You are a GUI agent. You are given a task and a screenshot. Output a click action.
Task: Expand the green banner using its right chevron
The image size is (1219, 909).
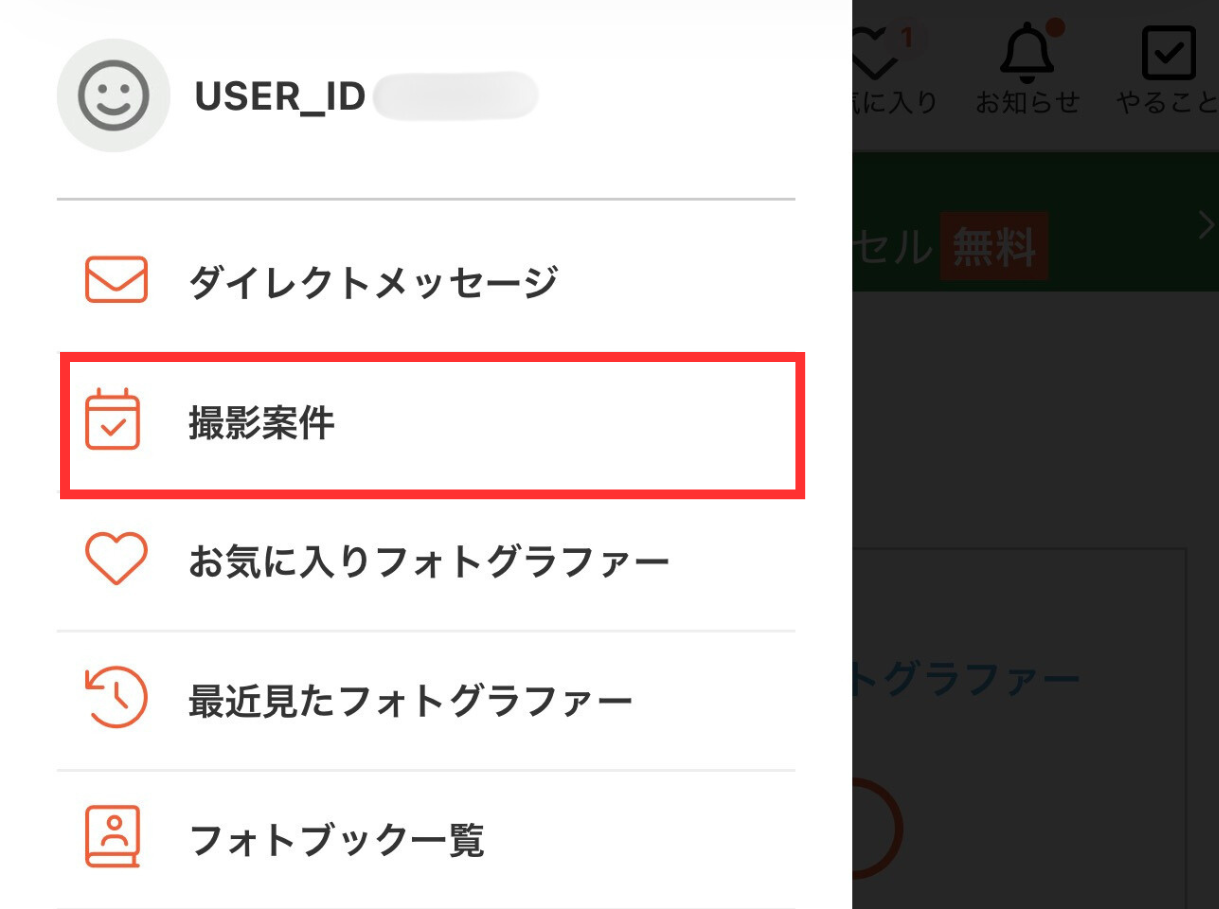point(1205,226)
